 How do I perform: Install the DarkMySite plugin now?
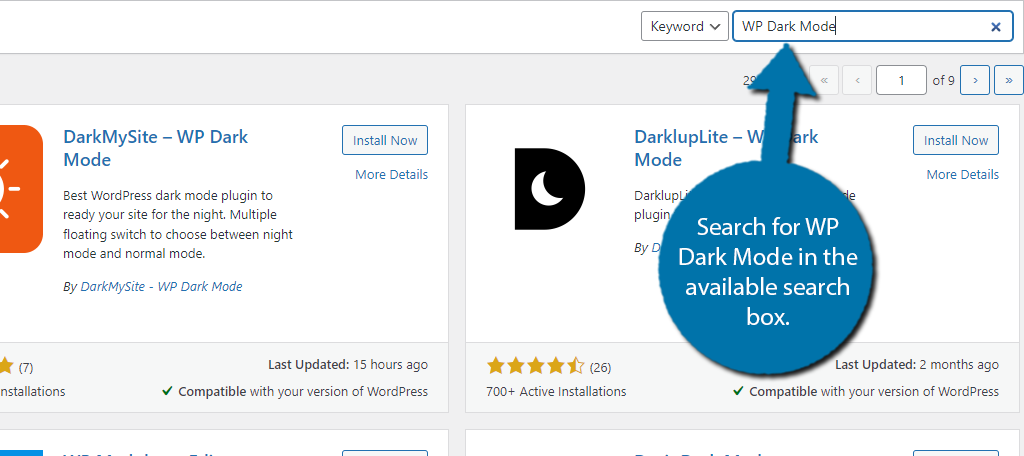coord(385,140)
